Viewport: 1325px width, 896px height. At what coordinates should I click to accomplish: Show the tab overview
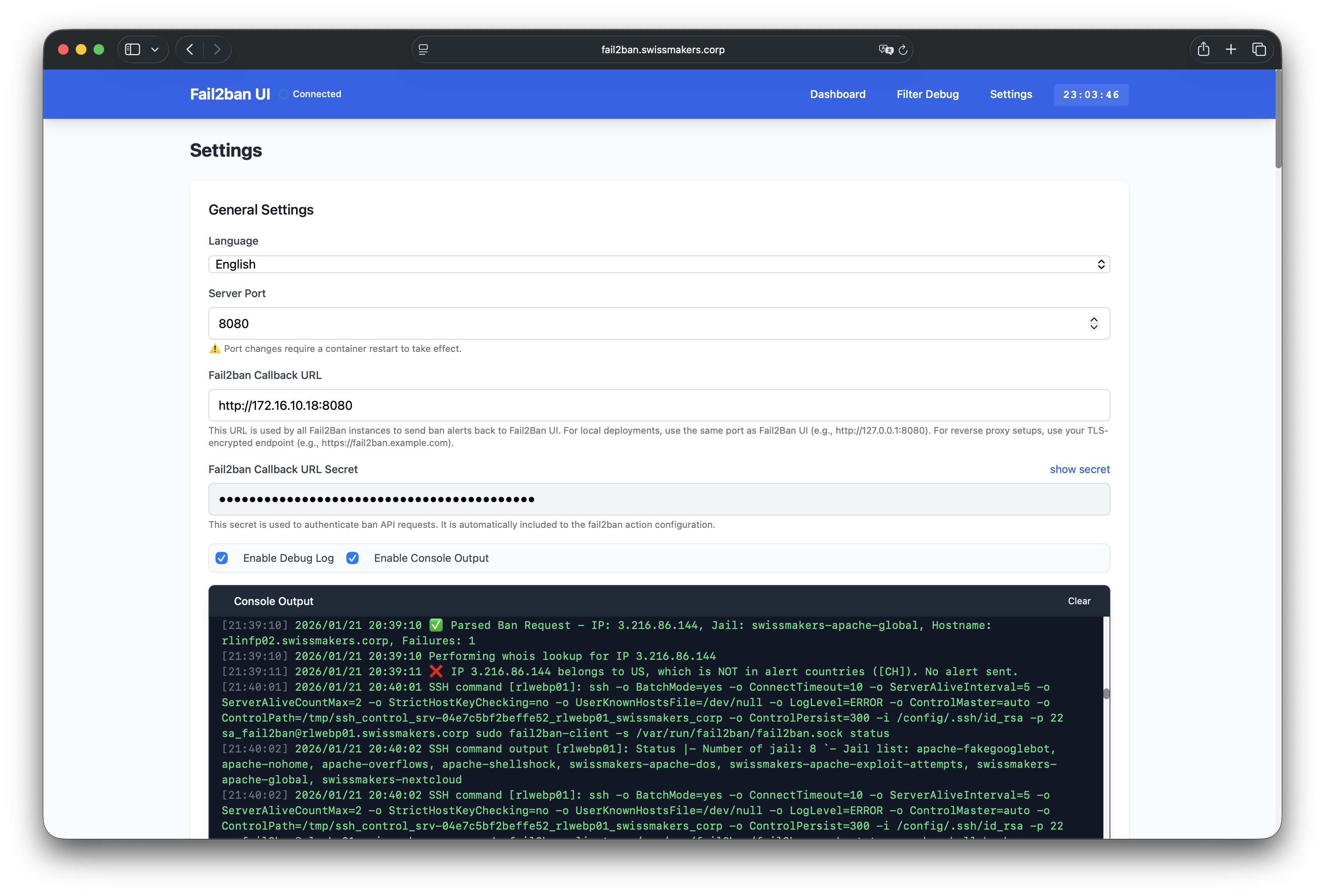coord(1259,49)
